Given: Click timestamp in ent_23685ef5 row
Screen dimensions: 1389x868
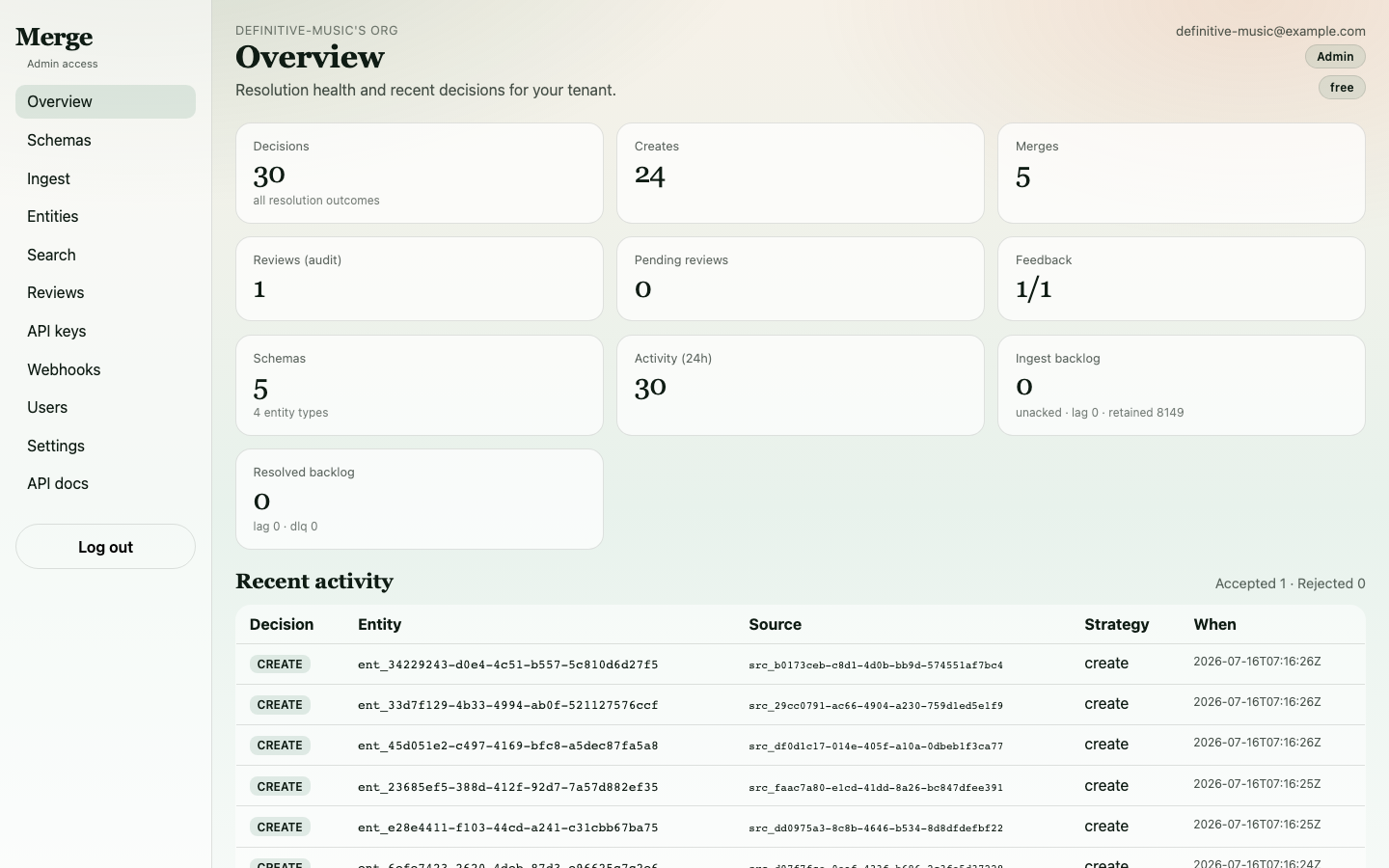Looking at the screenshot, I should tap(1257, 784).
